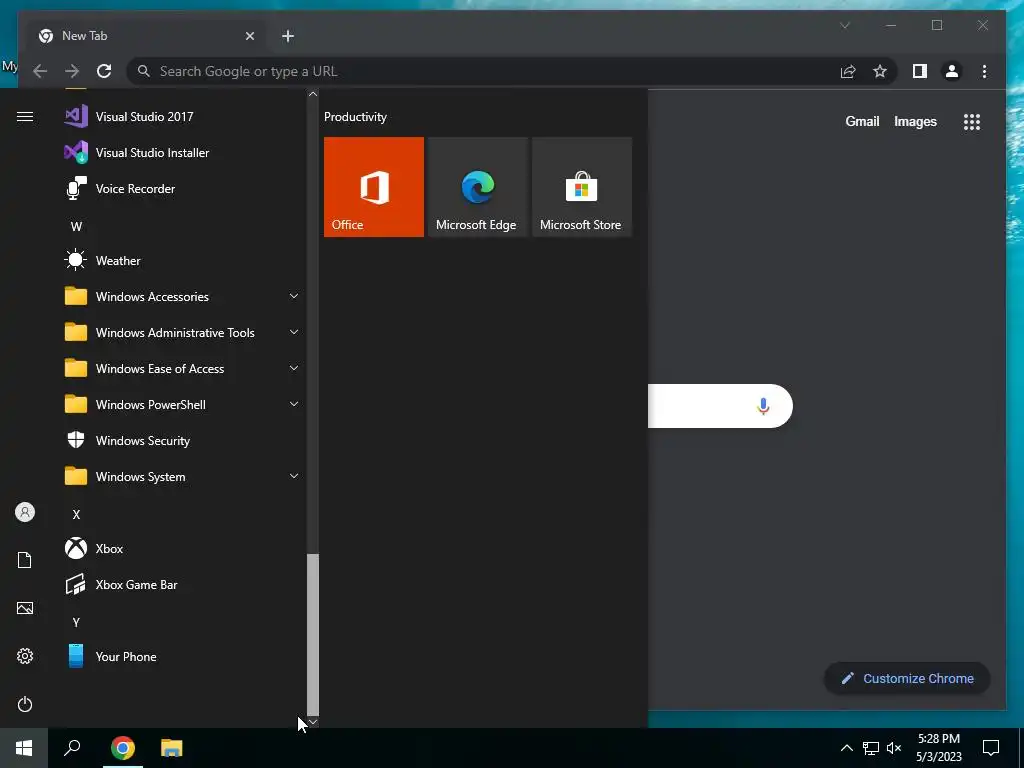Open Chrome tab search dropdown arrow
Image resolution: width=1024 pixels, height=768 pixels.
point(844,25)
